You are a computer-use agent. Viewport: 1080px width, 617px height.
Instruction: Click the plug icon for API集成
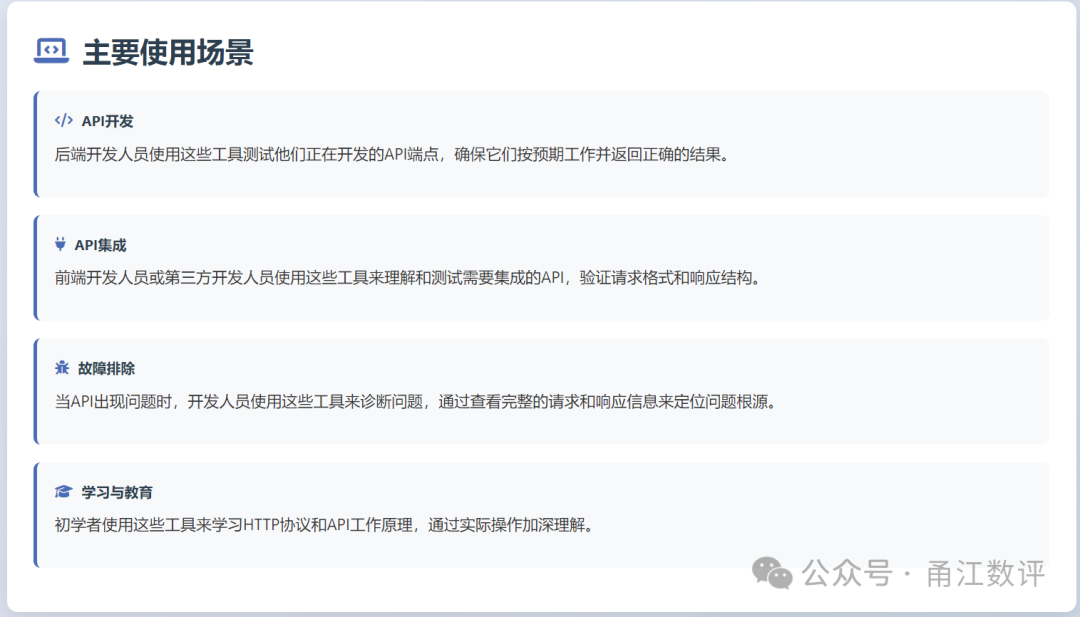click(61, 244)
